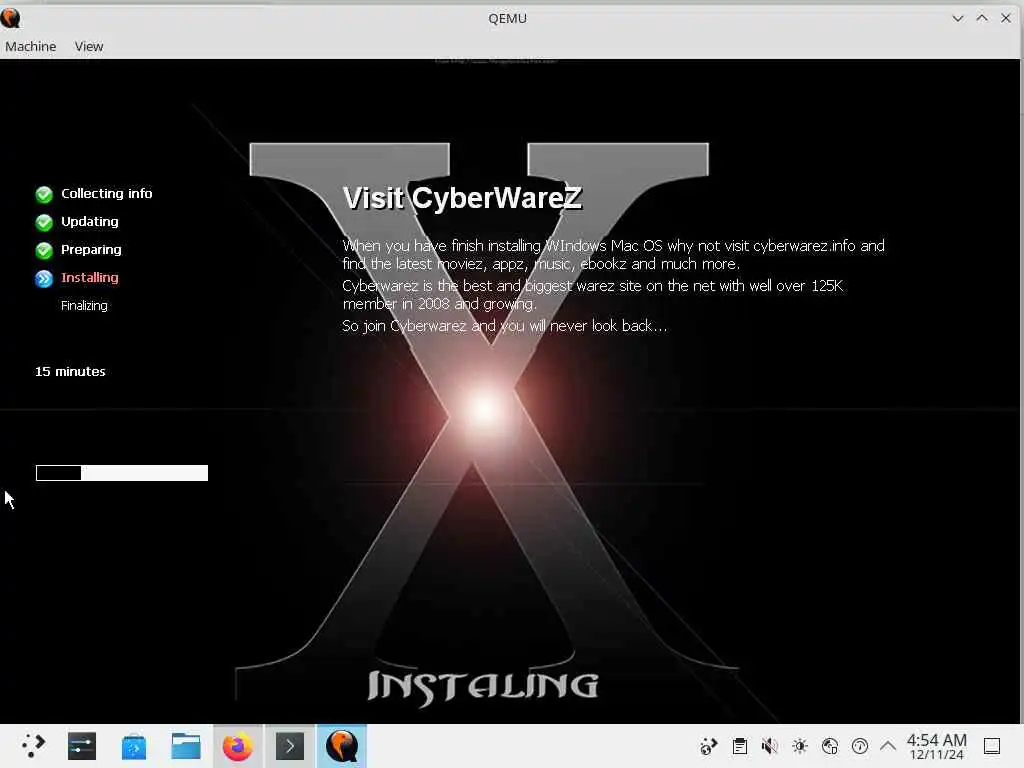This screenshot has width=1024, height=768.
Task: Open the Dolphin file manager
Action: 186,746
